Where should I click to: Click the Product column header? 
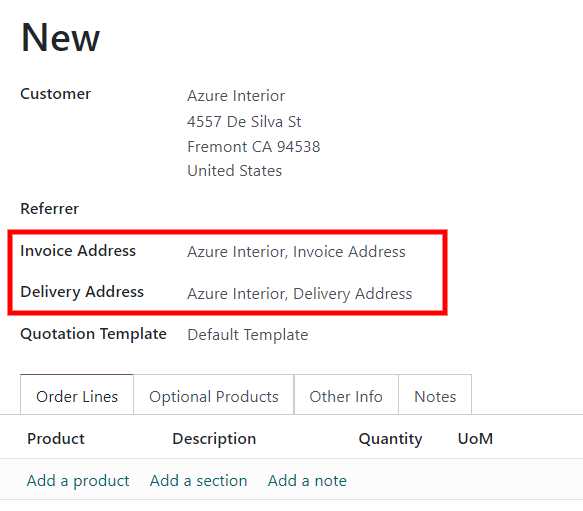[x=56, y=438]
